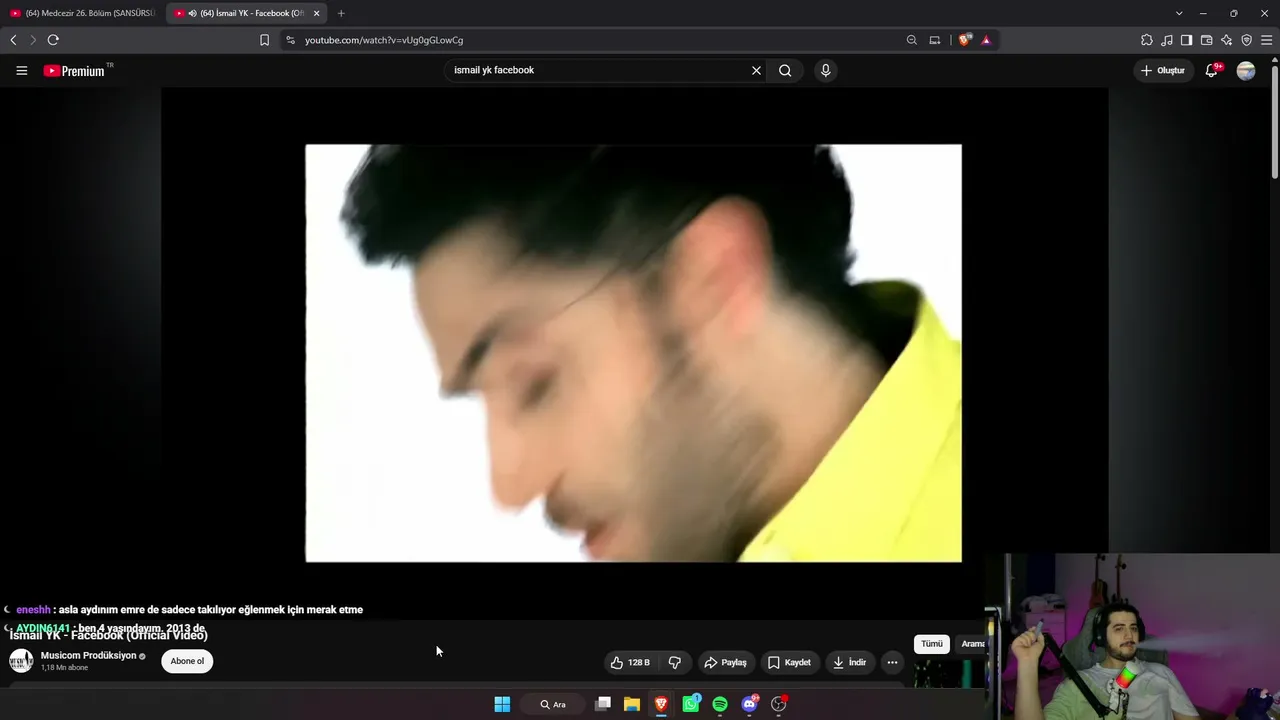Click the zoom out magnifier in address bar
Image resolution: width=1280 pixels, height=720 pixels.
tap(911, 40)
